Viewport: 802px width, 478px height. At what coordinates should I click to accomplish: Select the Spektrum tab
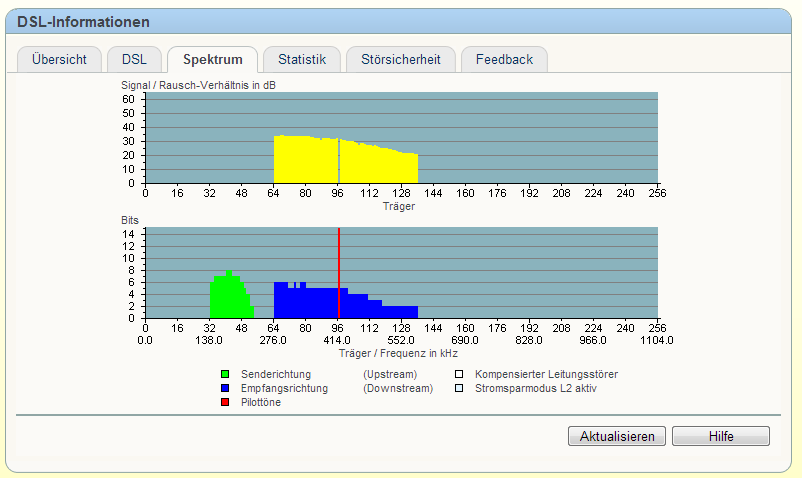point(213,59)
